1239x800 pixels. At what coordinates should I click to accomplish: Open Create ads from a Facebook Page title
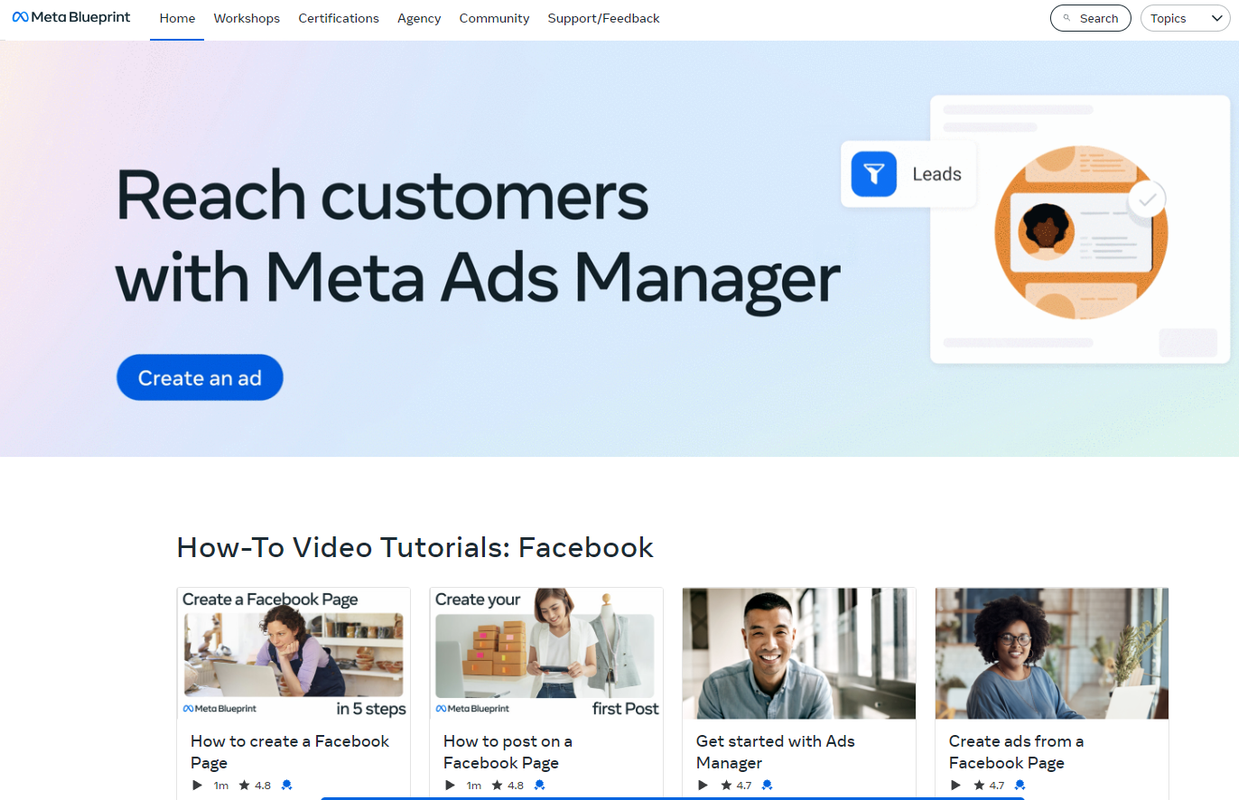[1016, 752]
